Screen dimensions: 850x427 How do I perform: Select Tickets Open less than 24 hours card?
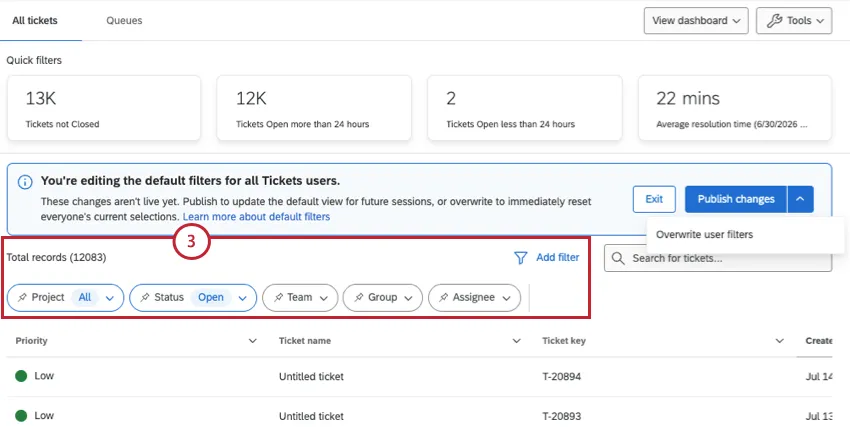pyautogui.click(x=525, y=108)
